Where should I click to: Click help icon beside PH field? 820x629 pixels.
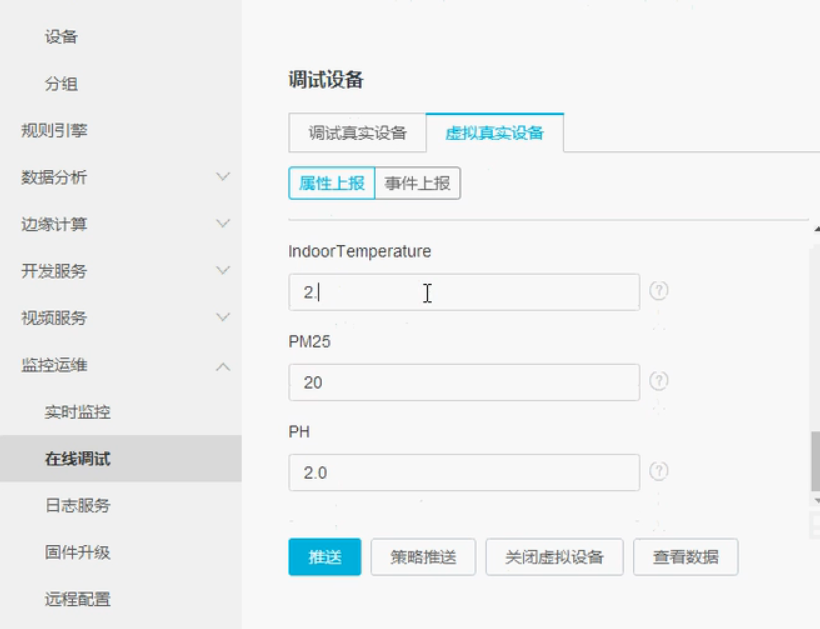pyautogui.click(x=659, y=471)
